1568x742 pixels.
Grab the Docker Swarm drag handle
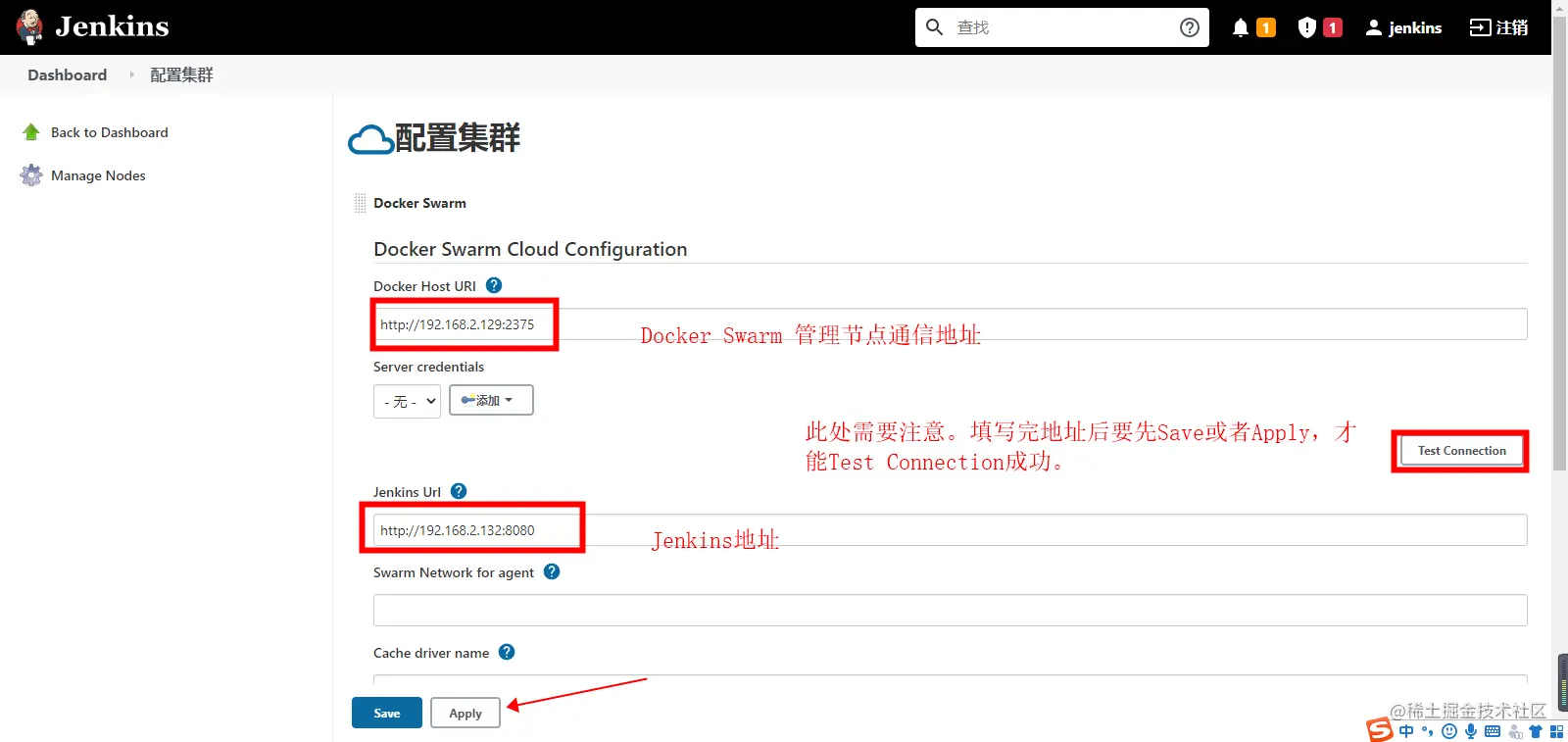tap(360, 203)
